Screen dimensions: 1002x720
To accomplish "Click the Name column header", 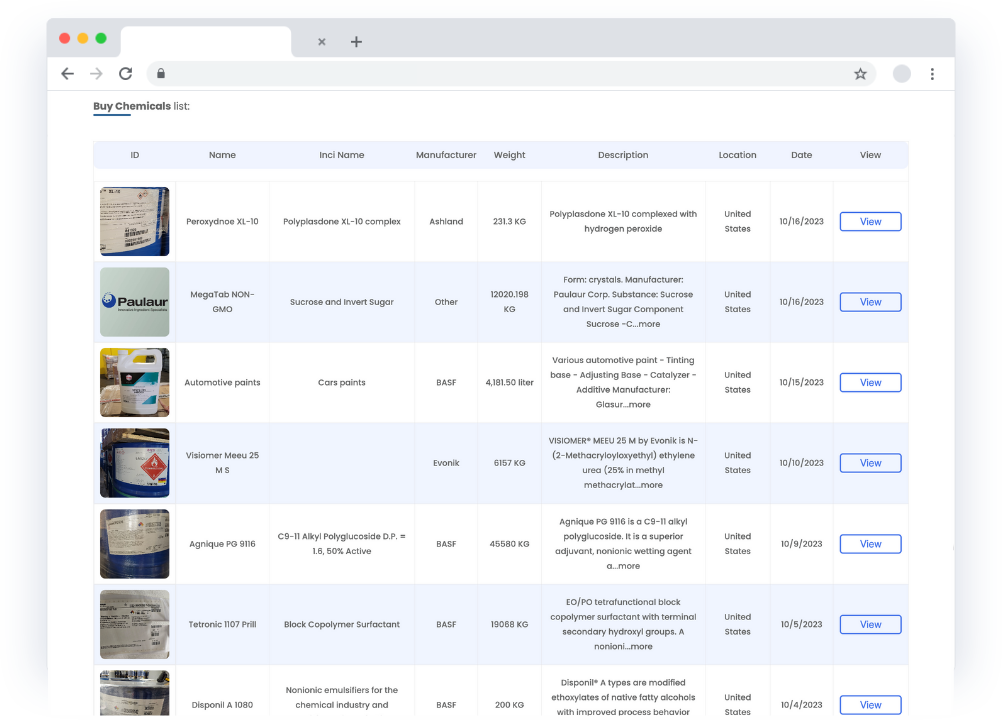I will pos(222,155).
